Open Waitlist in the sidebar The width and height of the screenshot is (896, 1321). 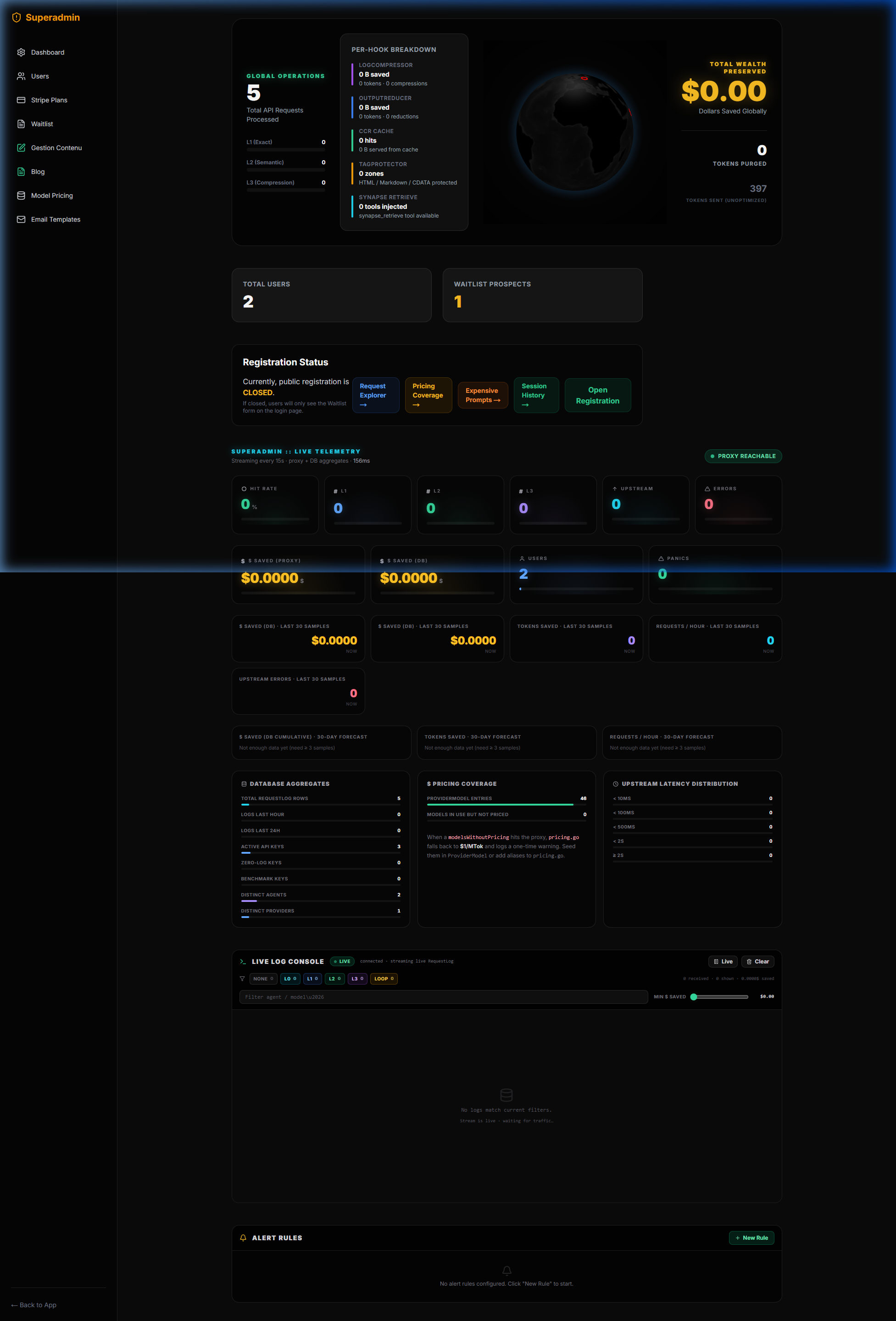point(59,124)
